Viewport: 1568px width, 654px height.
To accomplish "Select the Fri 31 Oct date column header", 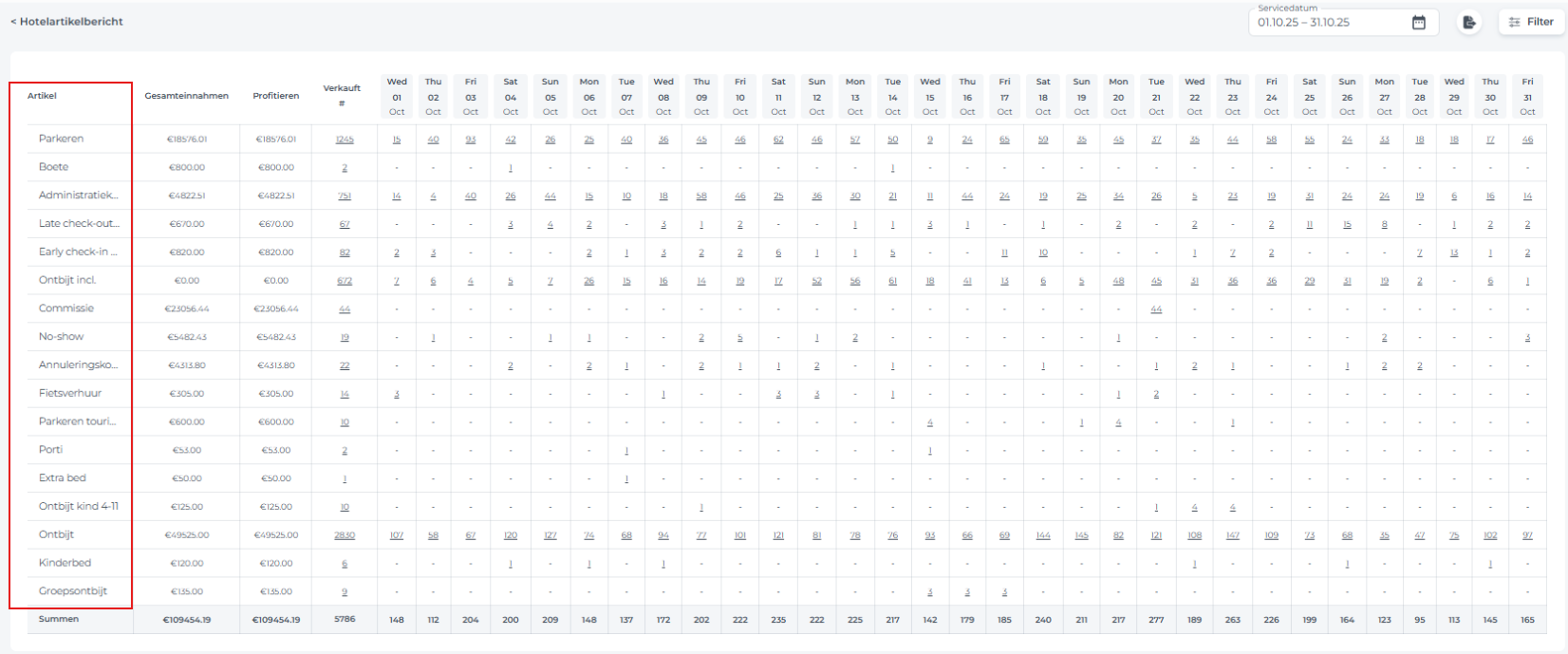I will click(x=1527, y=96).
